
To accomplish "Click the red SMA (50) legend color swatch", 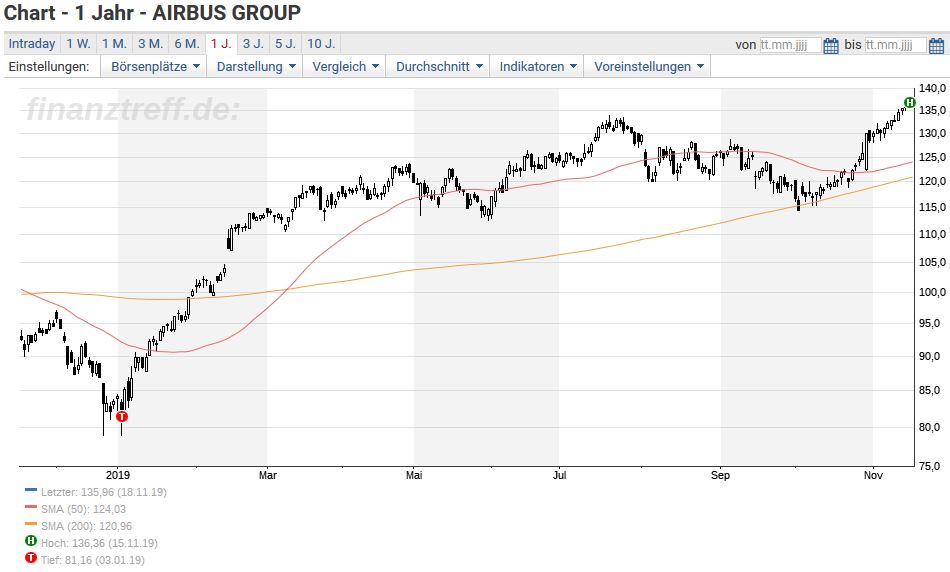I will pyautogui.click(x=30, y=507).
